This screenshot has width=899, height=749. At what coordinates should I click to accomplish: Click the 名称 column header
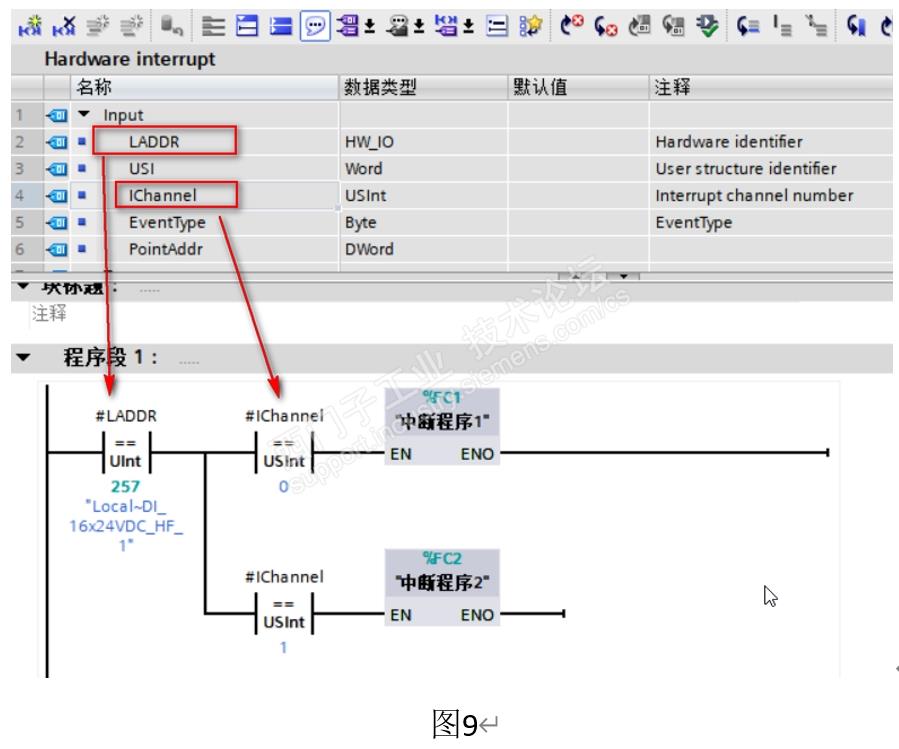click(x=205, y=87)
